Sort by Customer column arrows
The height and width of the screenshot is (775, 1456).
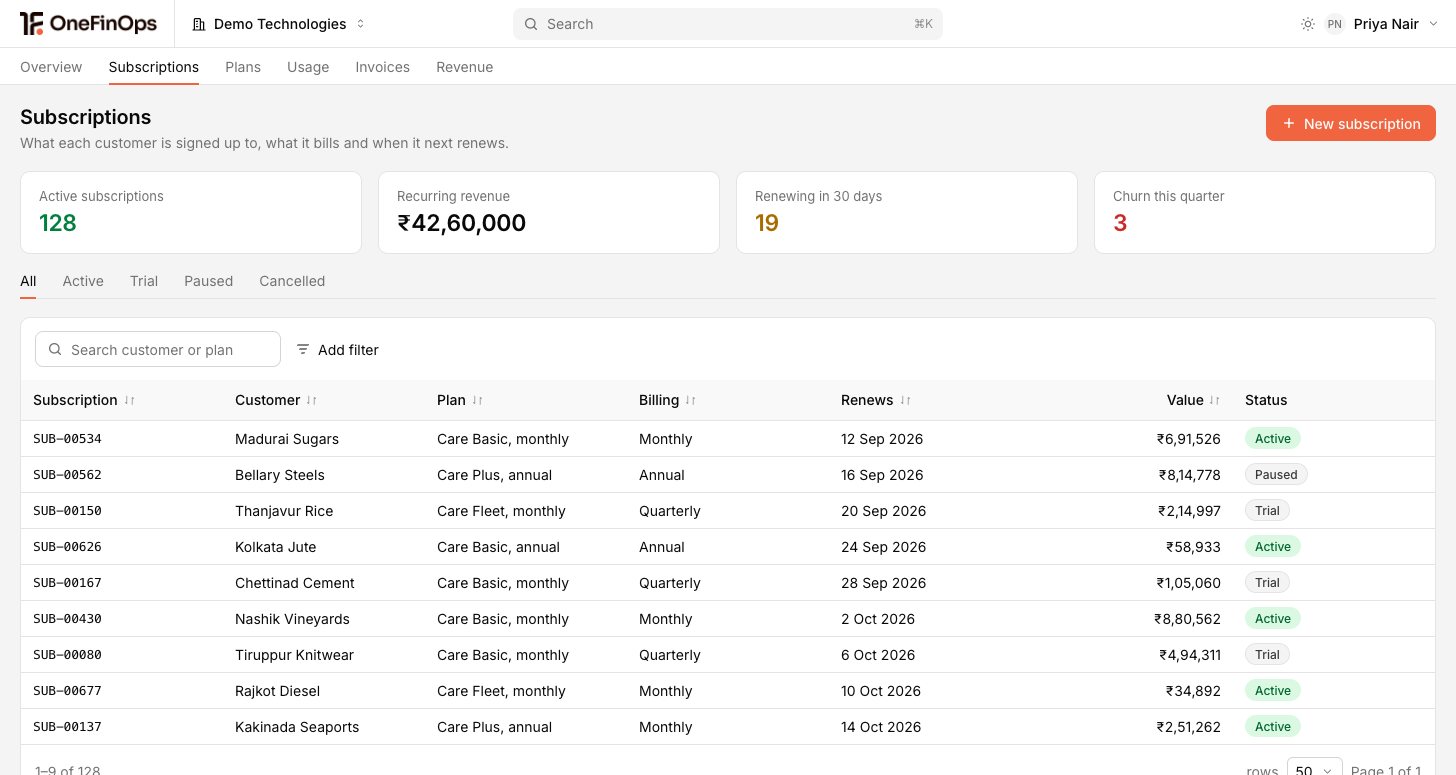pyautogui.click(x=312, y=400)
